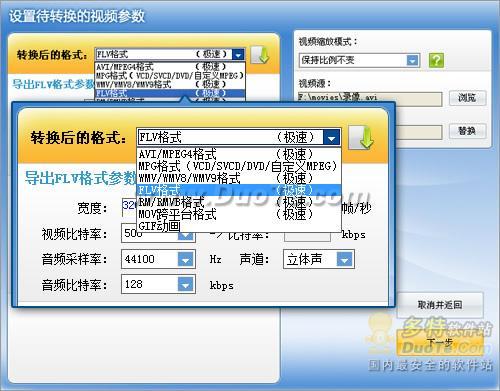Select WMV/WMV8/WMV9格式 in the small top list
The width and height of the screenshot is (500, 391).
170,84
